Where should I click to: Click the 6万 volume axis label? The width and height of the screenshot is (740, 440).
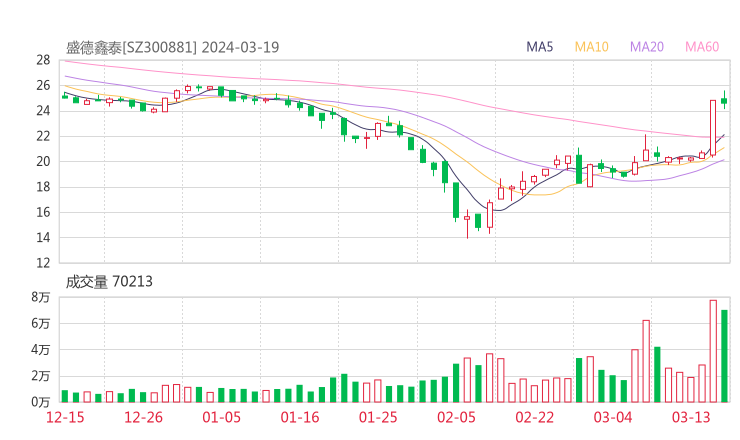click(x=41, y=324)
